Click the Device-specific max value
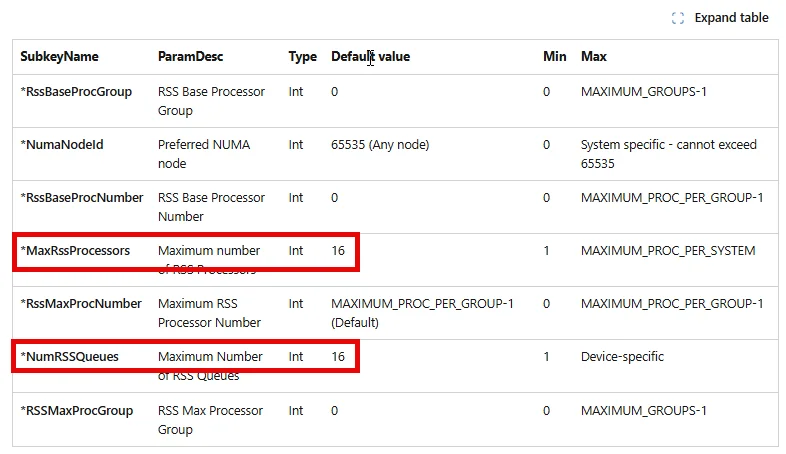Viewport: 786px width, 454px height. point(622,357)
